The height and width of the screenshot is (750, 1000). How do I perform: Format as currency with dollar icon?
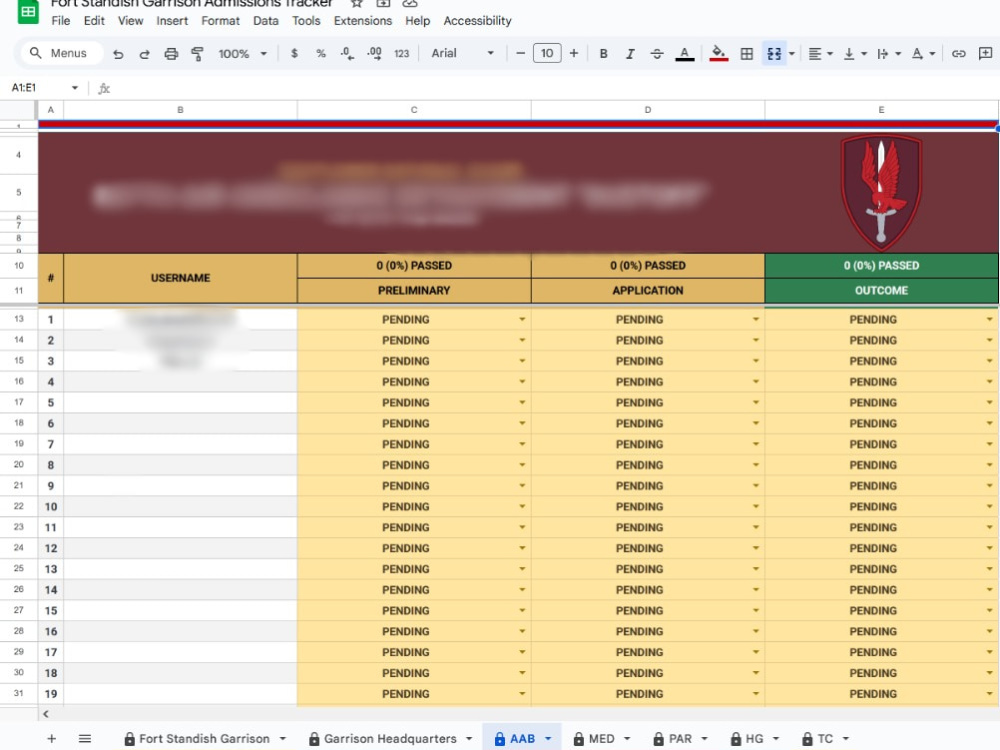[x=294, y=54]
